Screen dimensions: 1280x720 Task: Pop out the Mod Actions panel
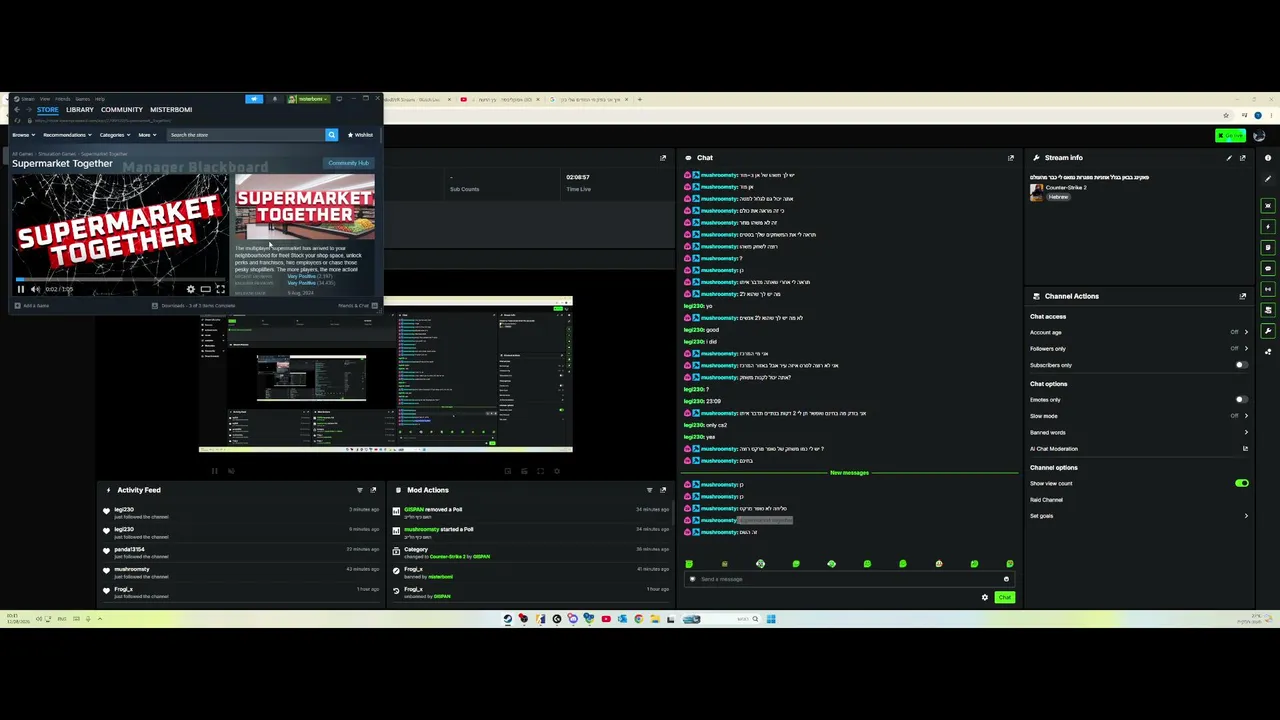click(663, 490)
